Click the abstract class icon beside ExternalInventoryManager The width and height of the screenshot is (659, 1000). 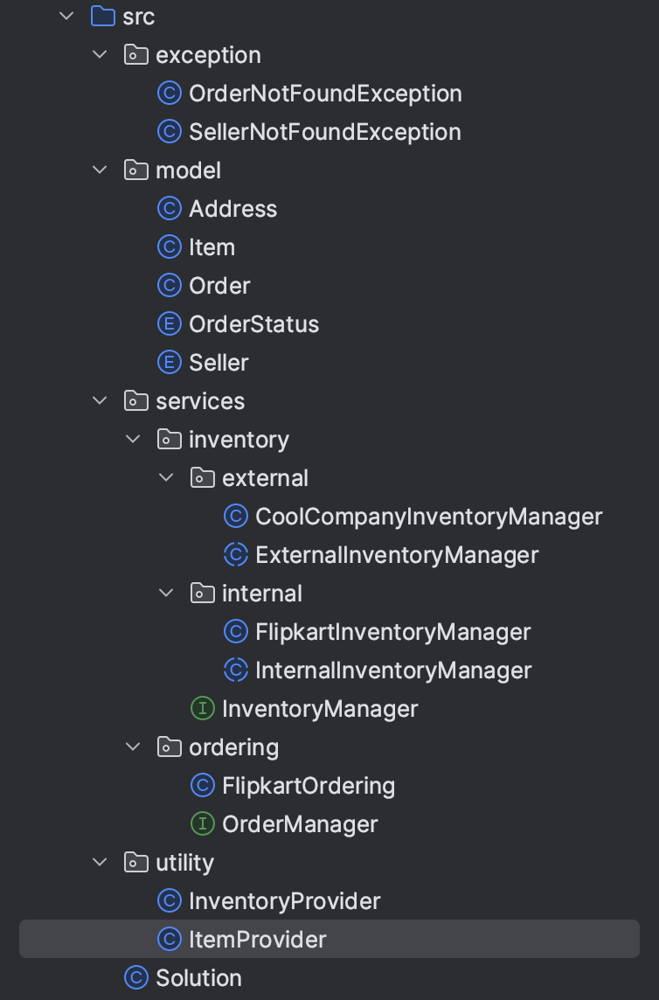click(235, 555)
